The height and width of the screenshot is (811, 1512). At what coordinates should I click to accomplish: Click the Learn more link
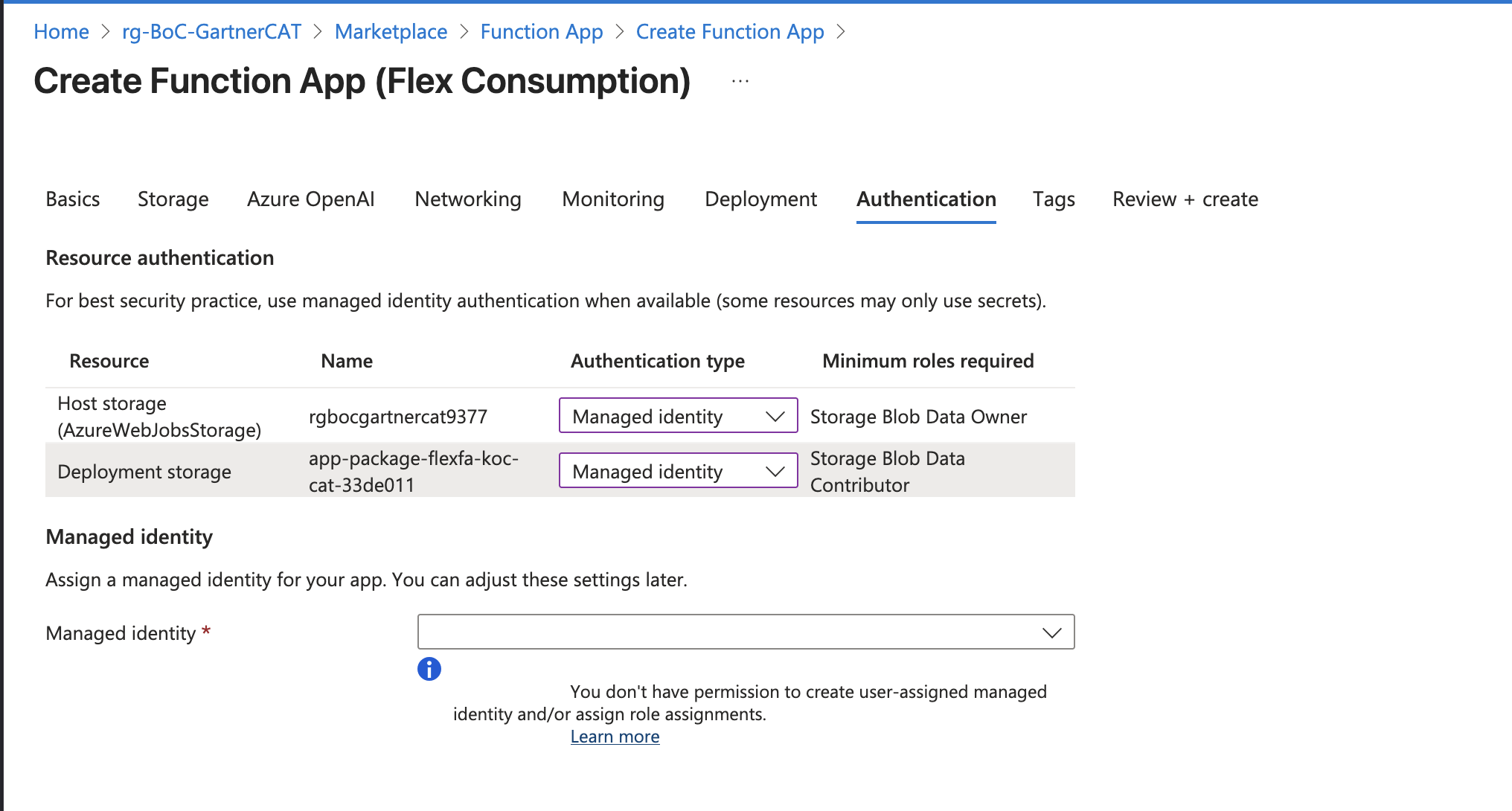point(615,737)
